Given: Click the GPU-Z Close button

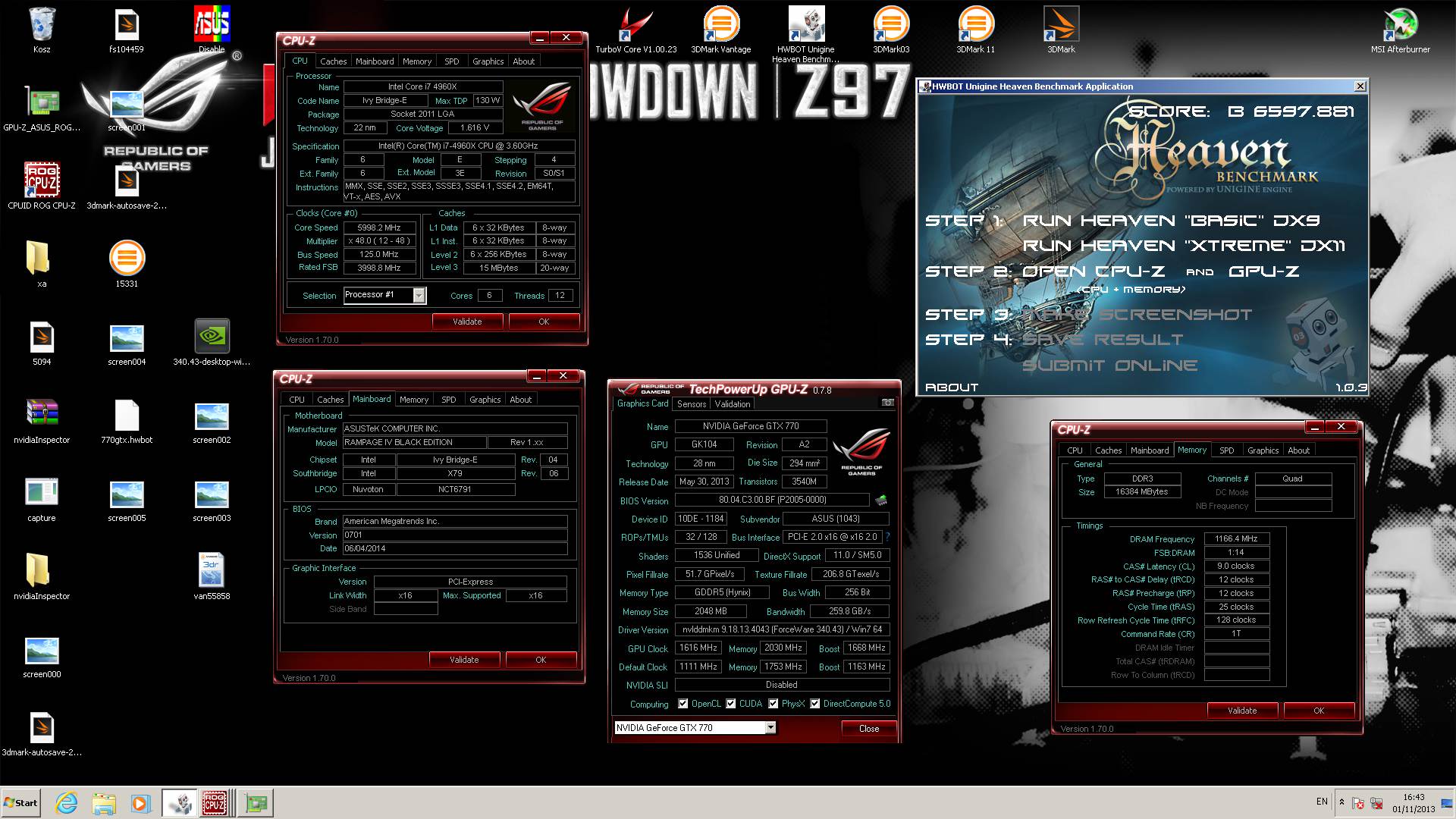Looking at the screenshot, I should pyautogui.click(x=869, y=729).
